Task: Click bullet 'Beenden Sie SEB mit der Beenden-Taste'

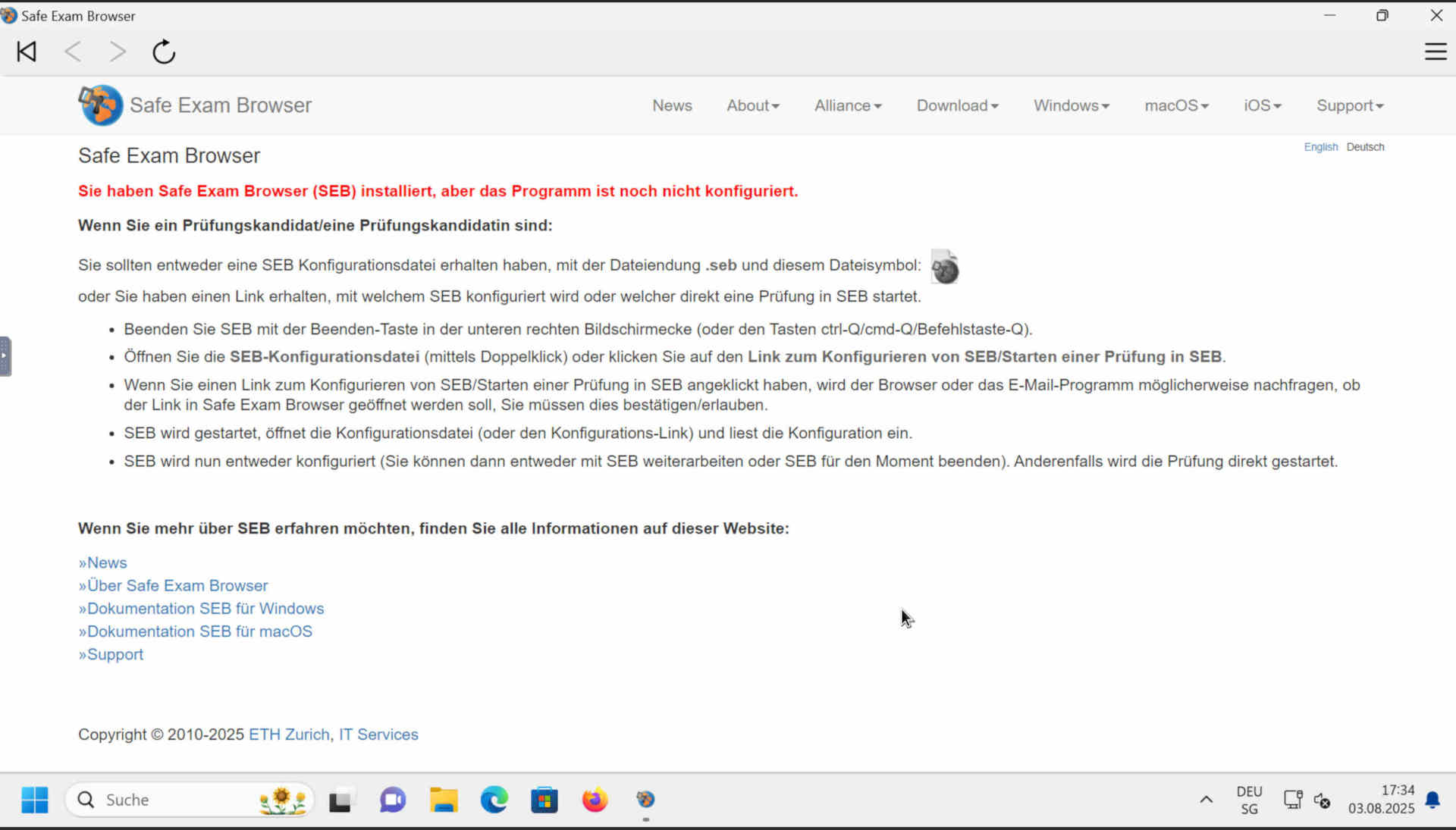Action: [x=578, y=329]
